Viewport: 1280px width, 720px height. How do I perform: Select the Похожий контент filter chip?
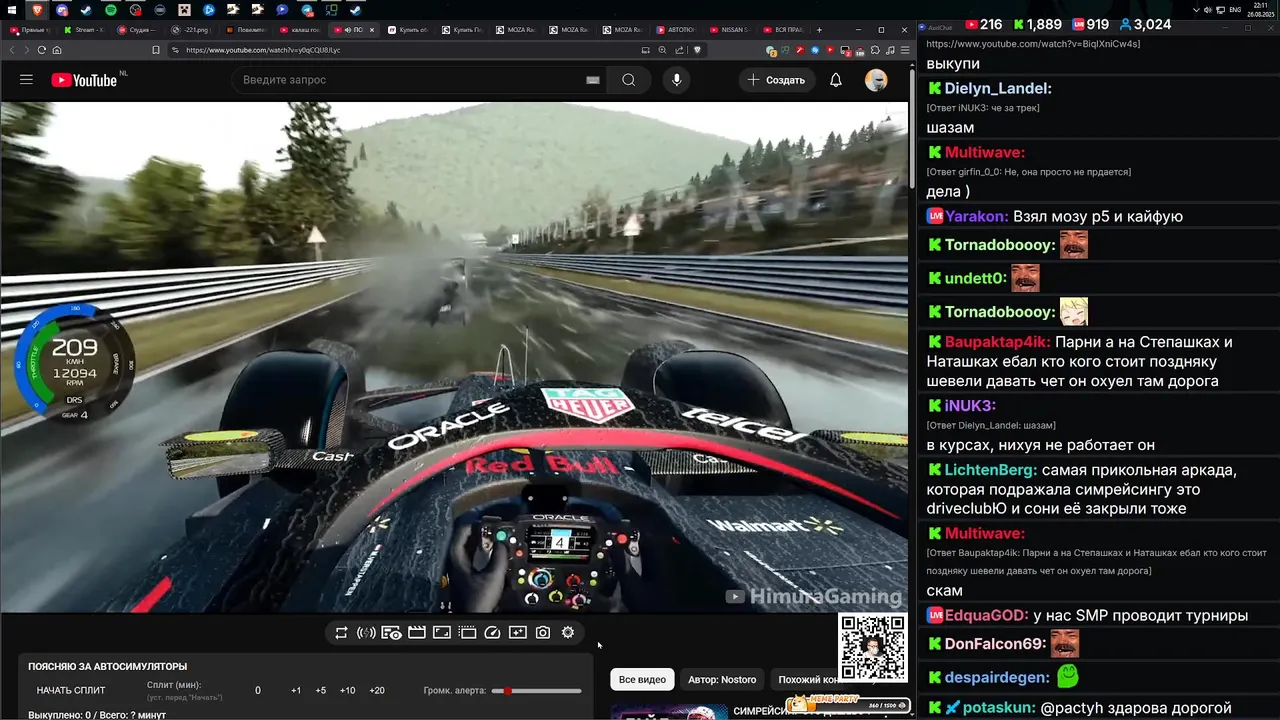(806, 680)
